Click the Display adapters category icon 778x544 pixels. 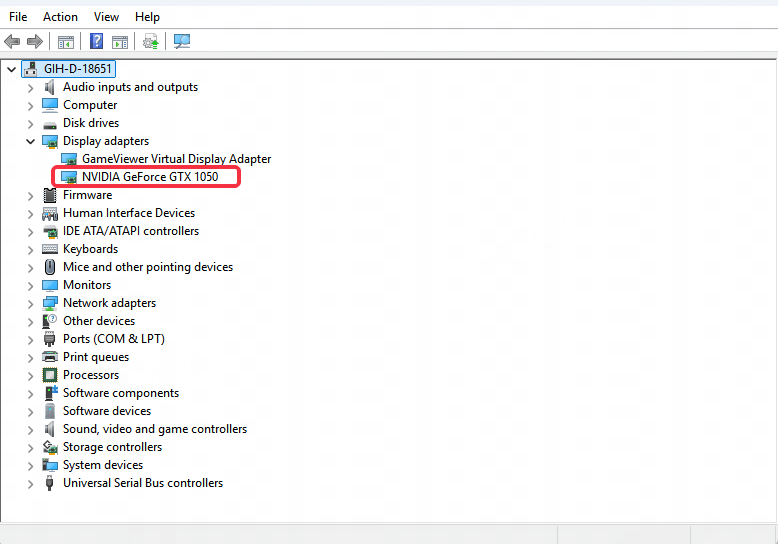(50, 141)
